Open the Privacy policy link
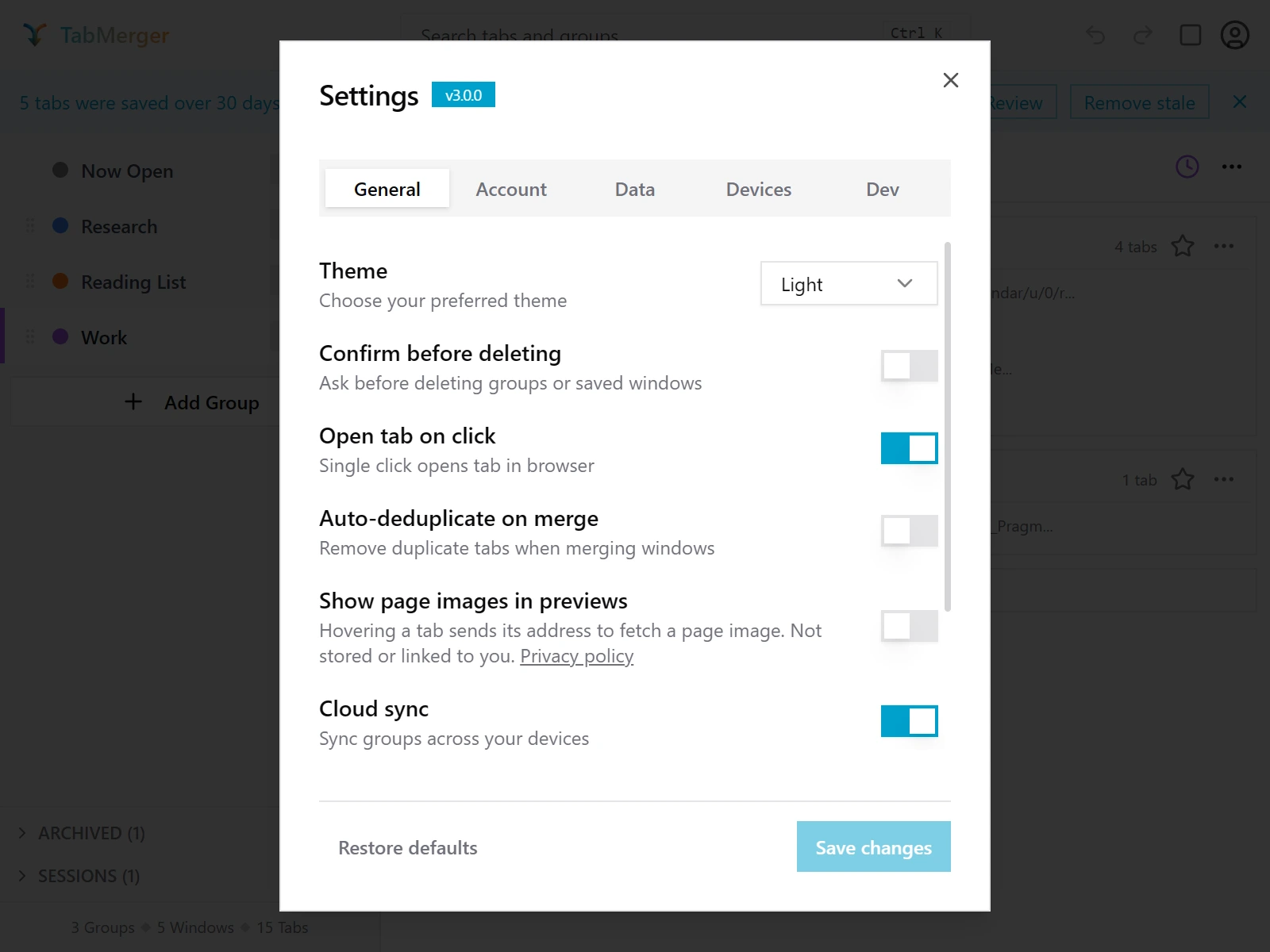Screen dimensions: 1270x952 coord(576,656)
